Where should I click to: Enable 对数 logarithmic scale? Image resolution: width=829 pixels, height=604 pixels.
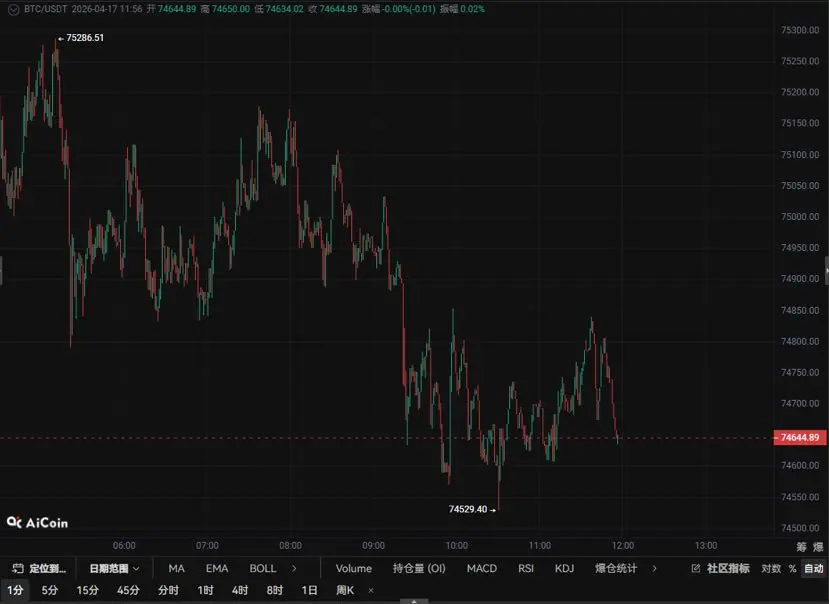[771, 569]
